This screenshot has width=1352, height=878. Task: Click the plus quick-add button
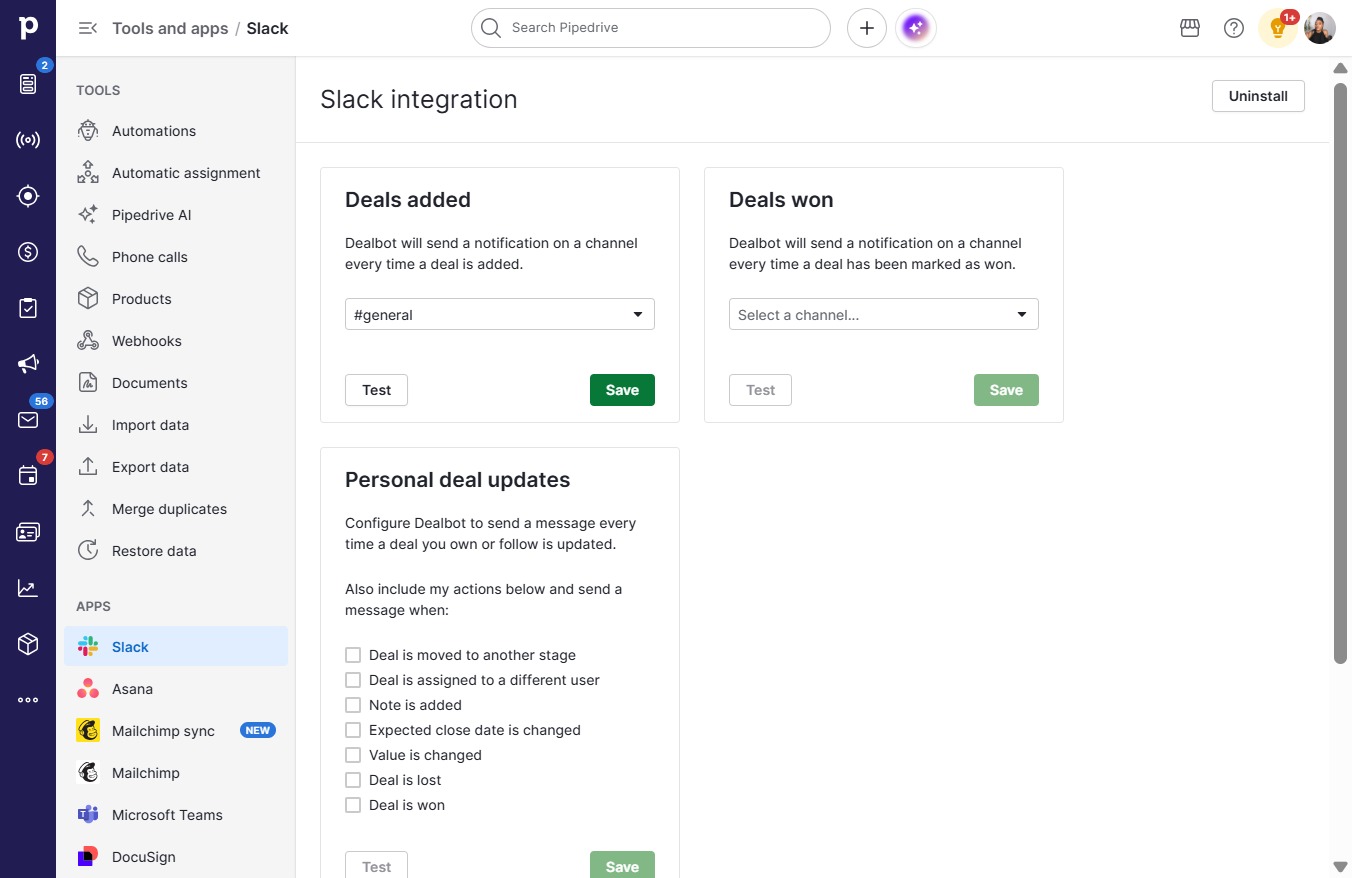tap(867, 28)
